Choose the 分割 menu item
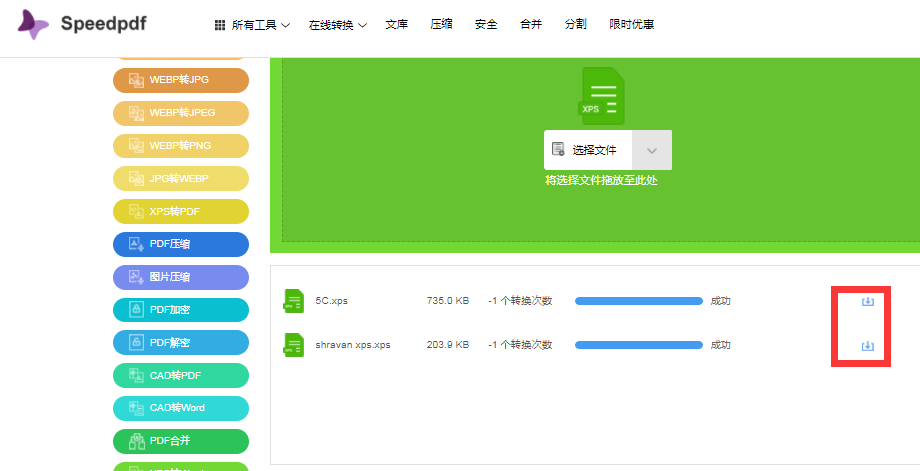 point(576,25)
